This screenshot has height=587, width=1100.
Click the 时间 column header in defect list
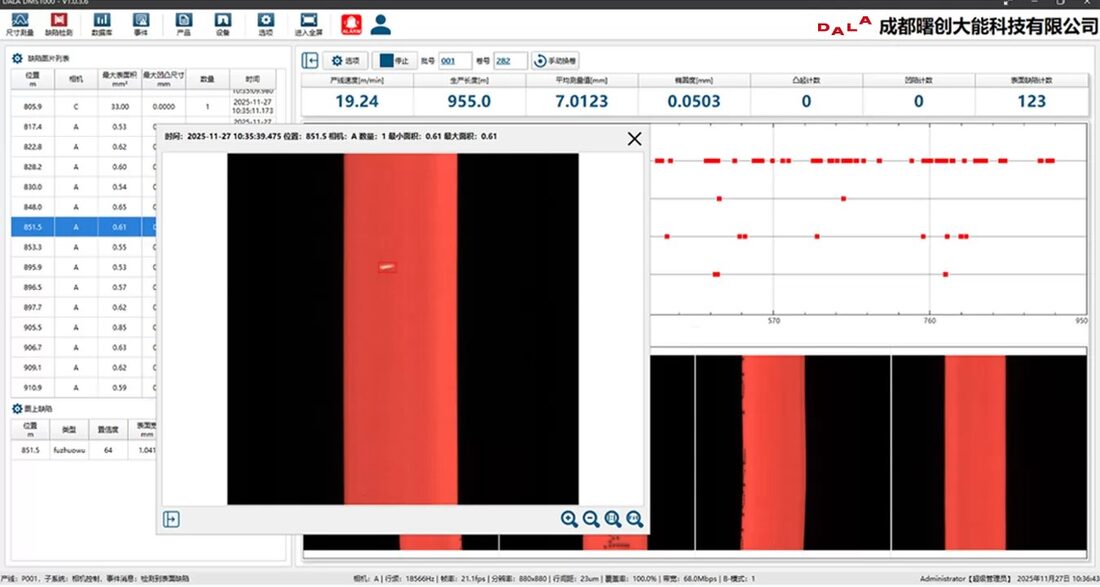click(253, 79)
